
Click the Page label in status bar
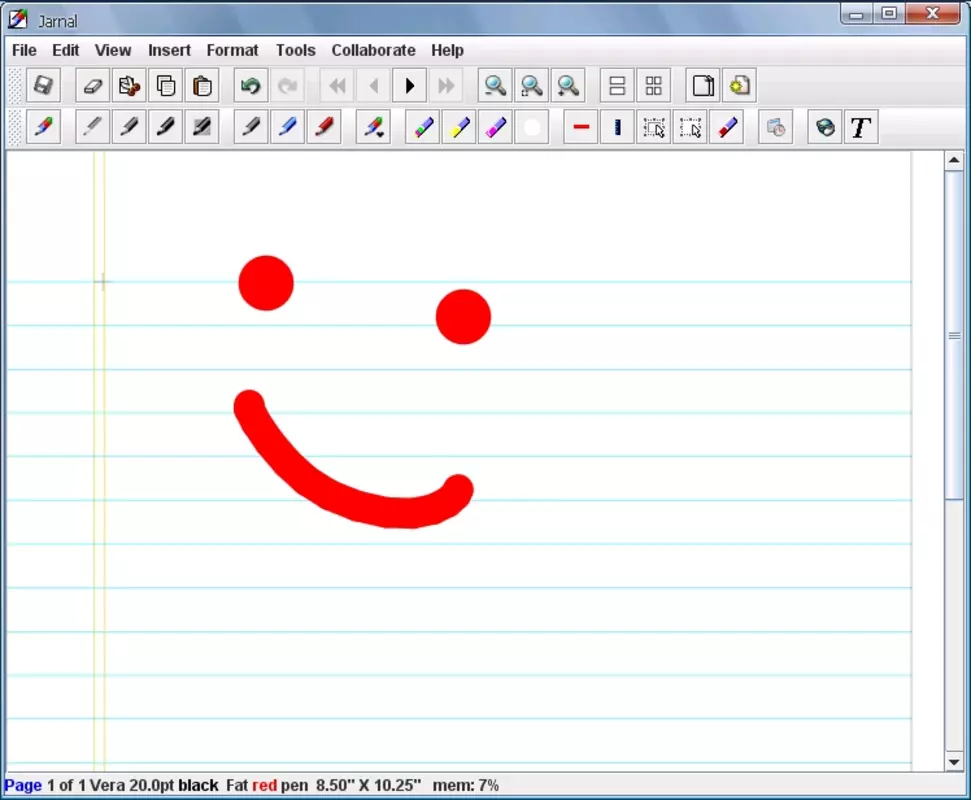tap(23, 785)
